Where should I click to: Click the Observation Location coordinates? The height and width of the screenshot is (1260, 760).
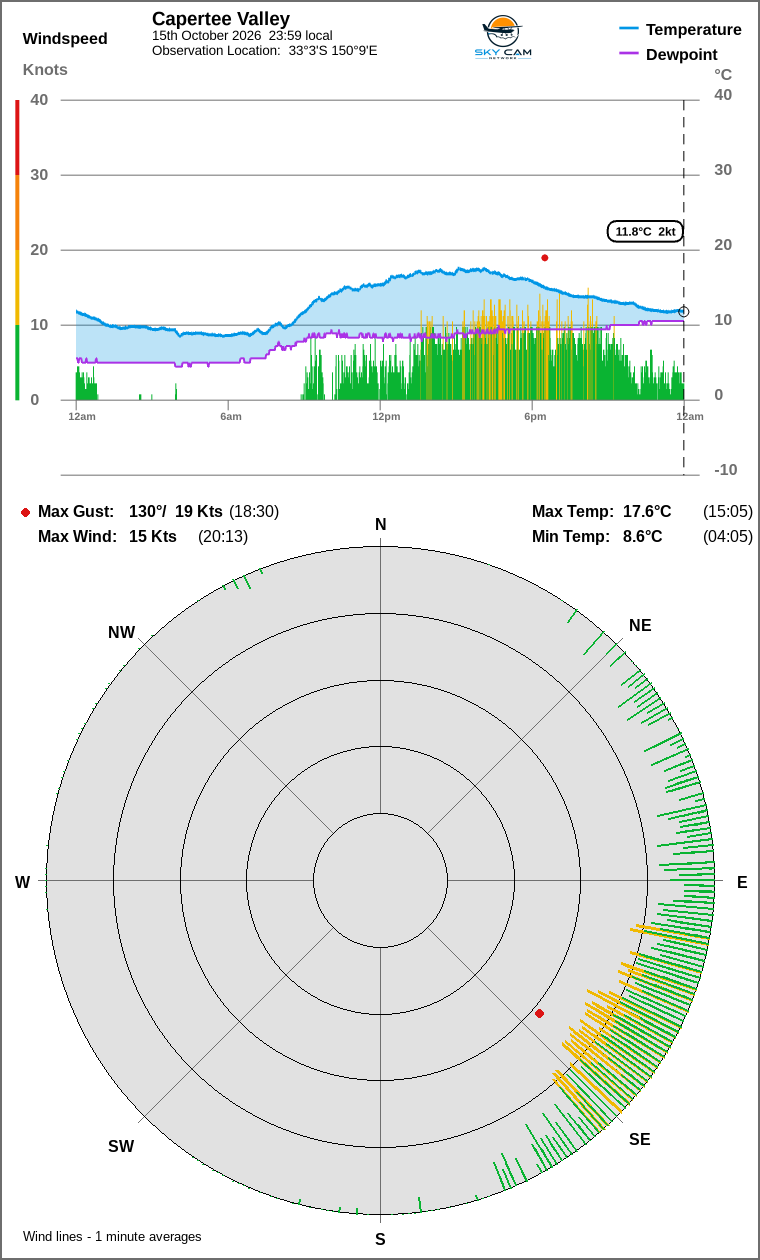(333, 51)
